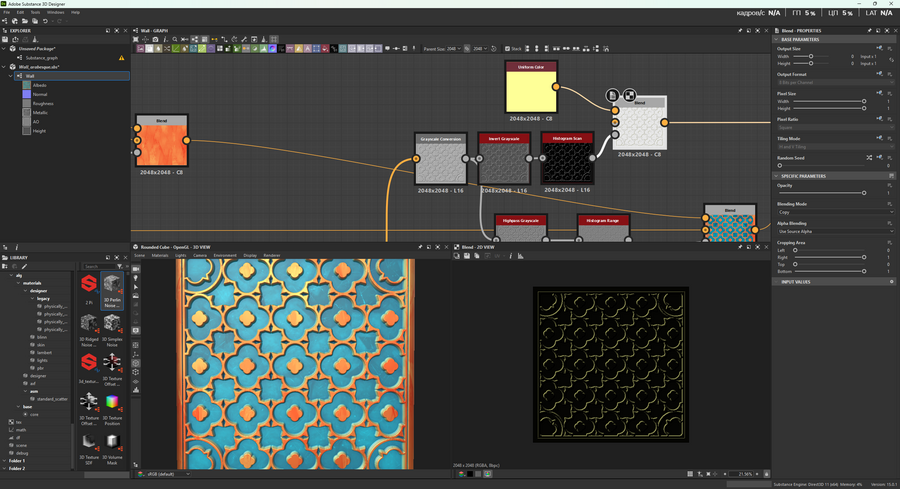The height and width of the screenshot is (489, 900).
Task: Collapse the Base Parameters section
Action: click(x=778, y=39)
